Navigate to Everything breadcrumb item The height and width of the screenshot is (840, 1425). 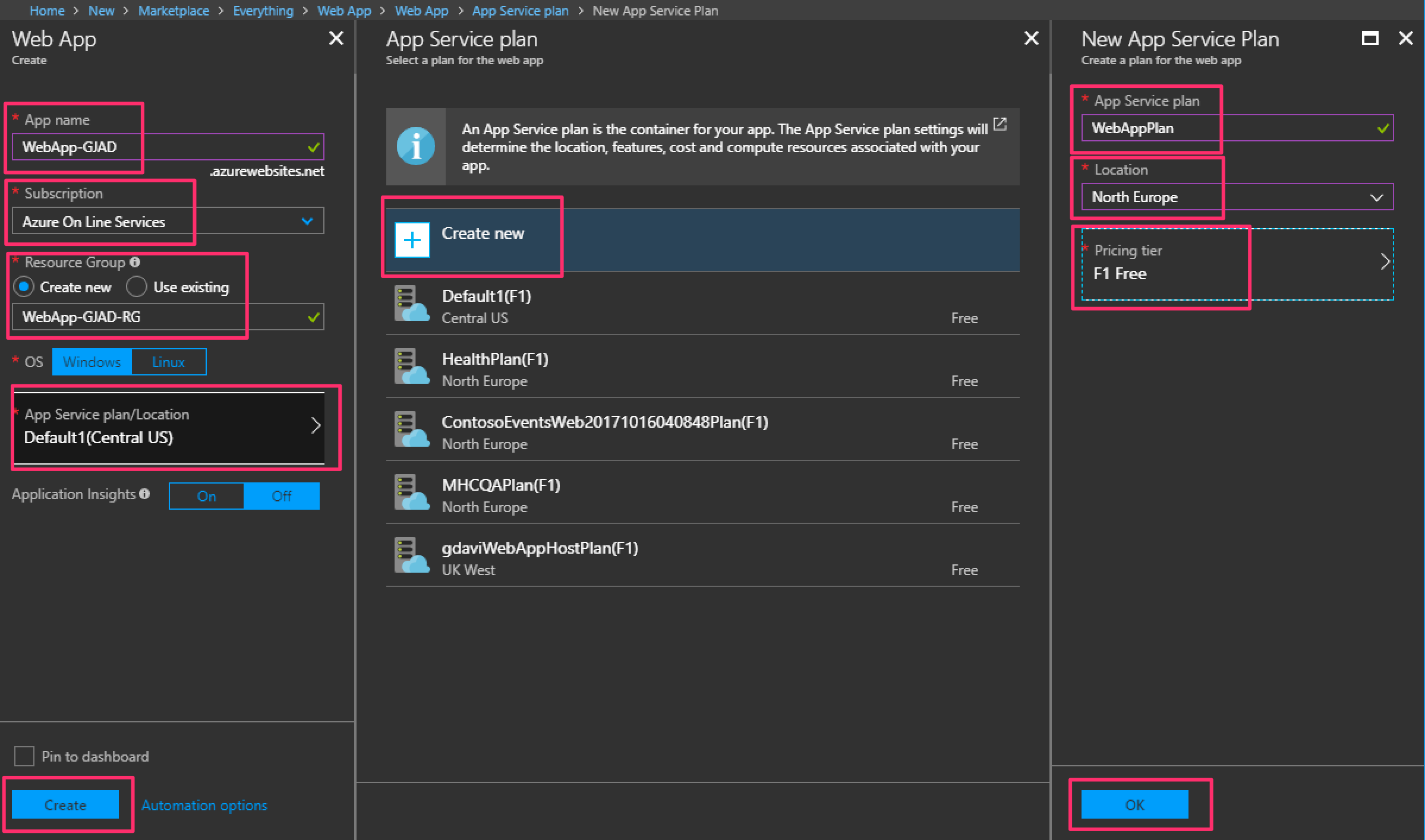(x=263, y=11)
